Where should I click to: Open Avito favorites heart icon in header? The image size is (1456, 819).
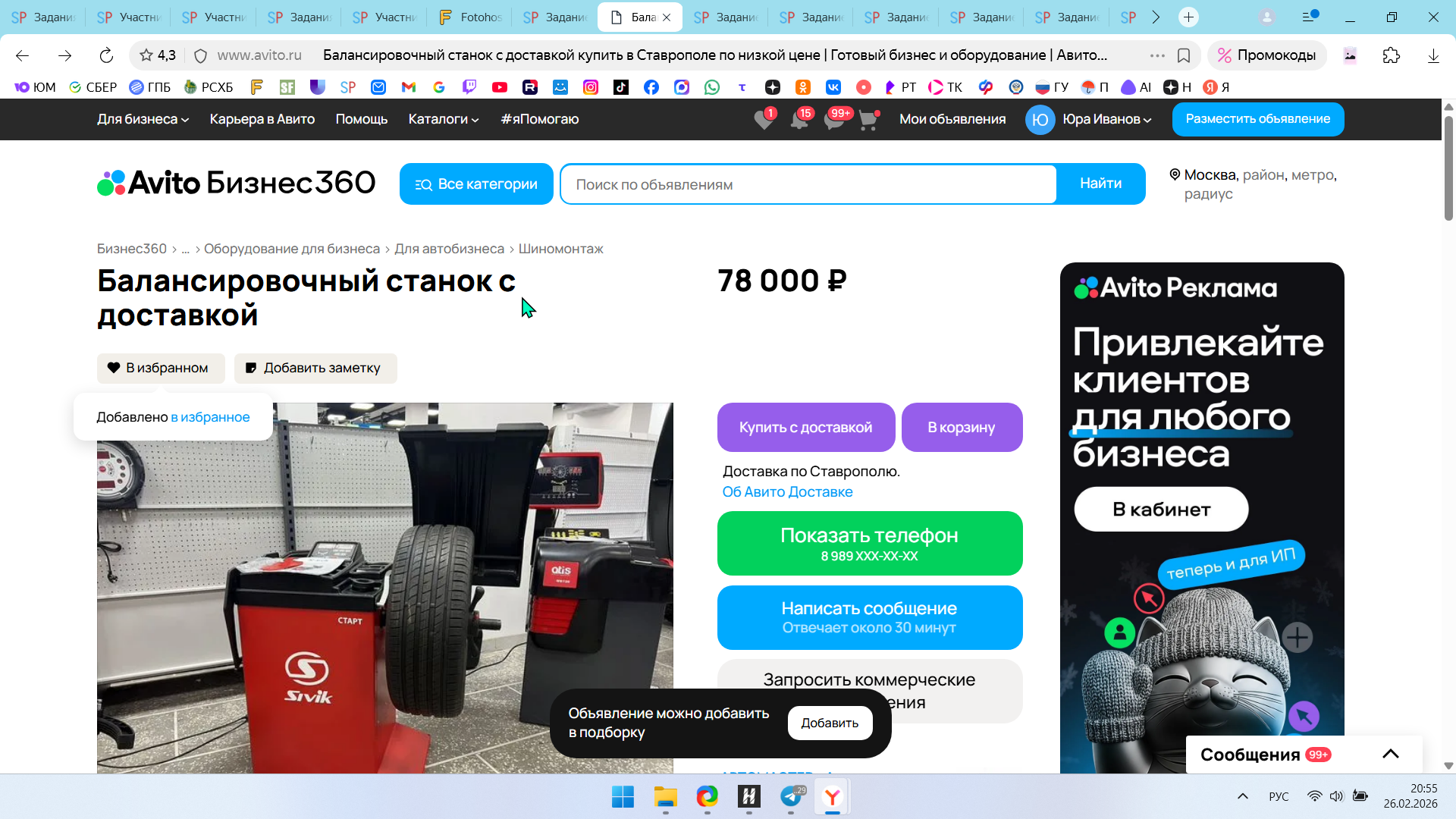coord(764,120)
